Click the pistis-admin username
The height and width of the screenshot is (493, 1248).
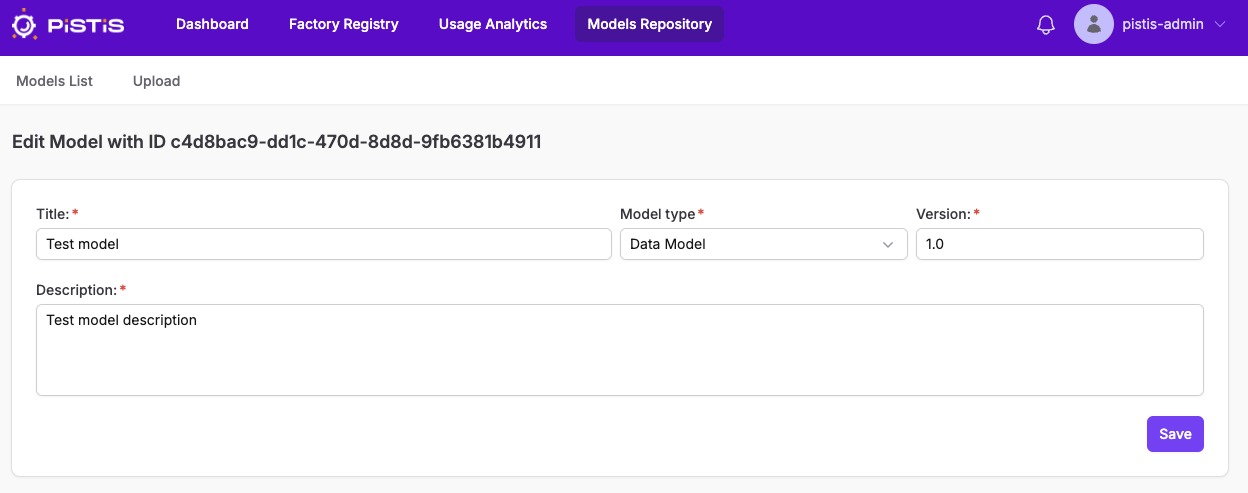click(x=1163, y=25)
